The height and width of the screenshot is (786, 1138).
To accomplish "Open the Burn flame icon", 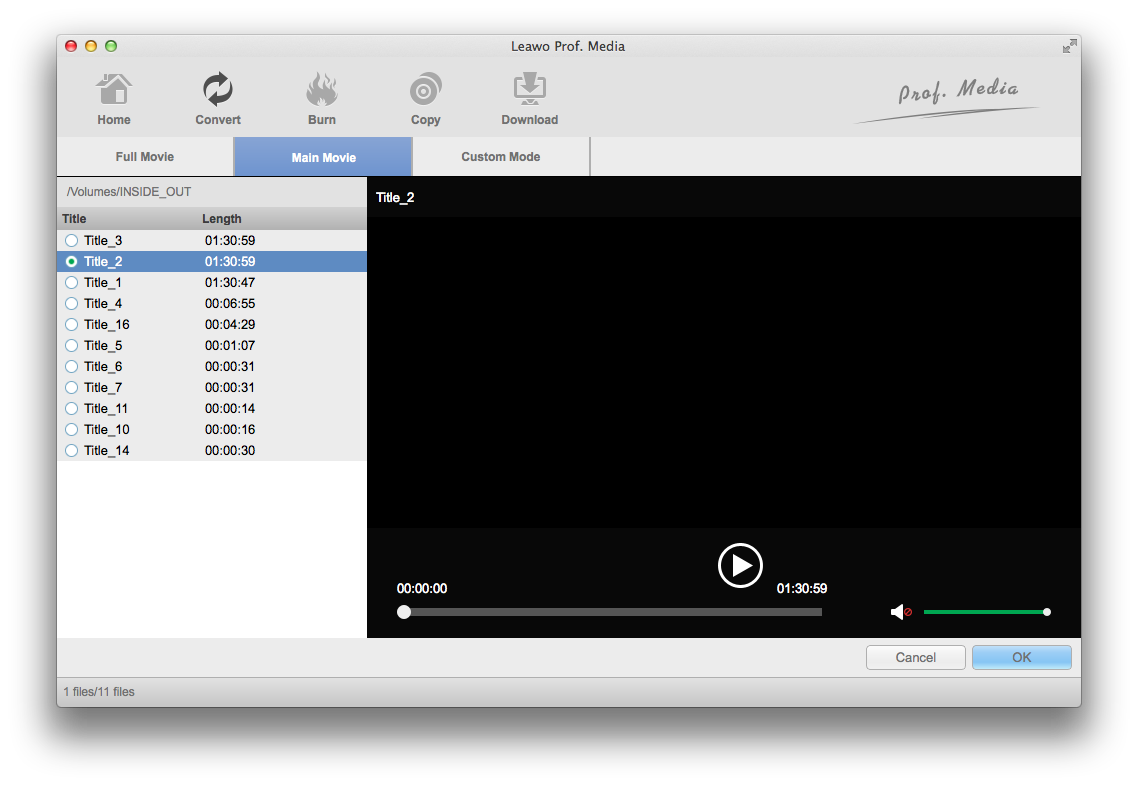I will pyautogui.click(x=322, y=91).
